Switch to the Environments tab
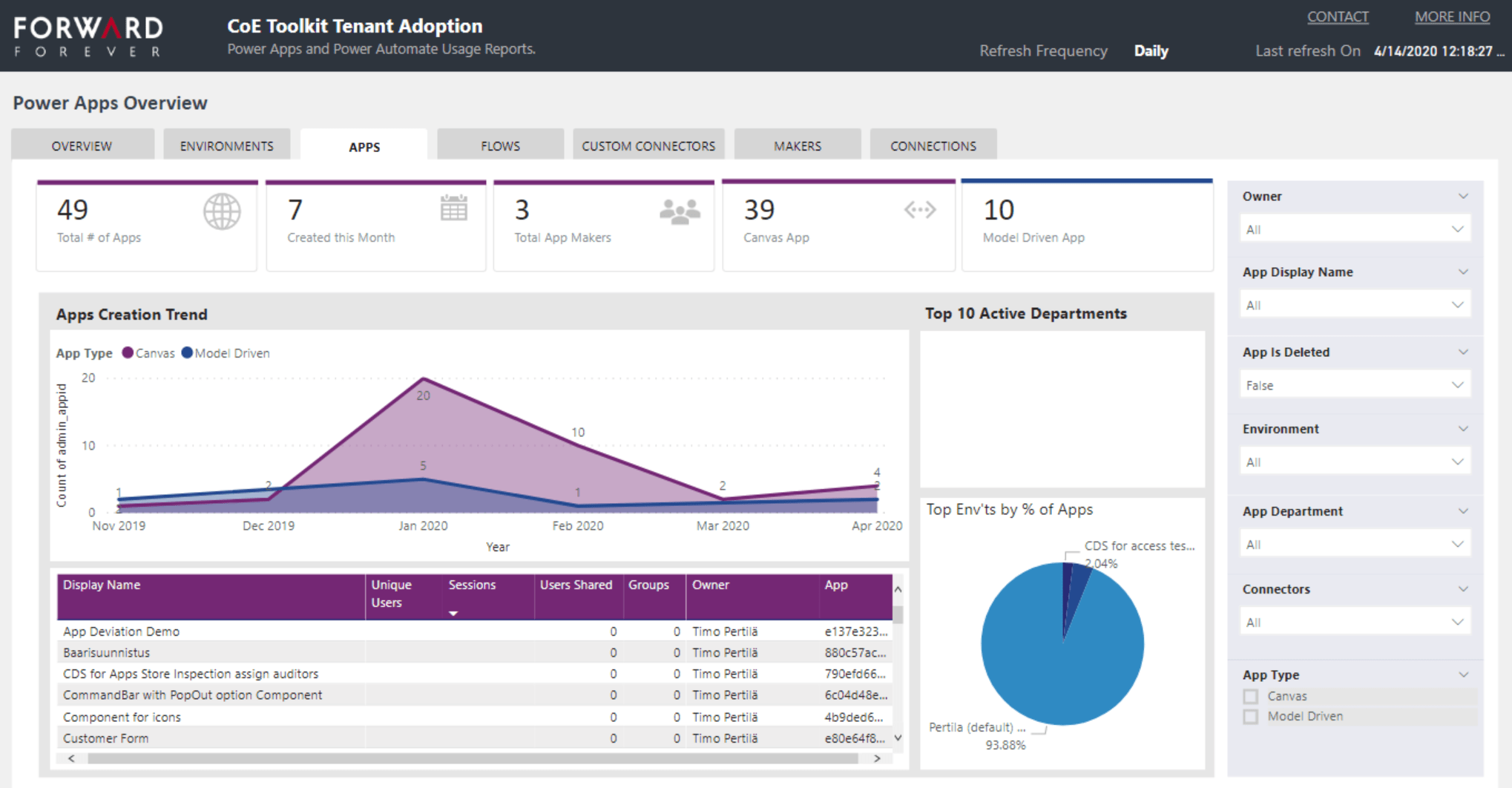The width and height of the screenshot is (1512, 788). point(227,145)
